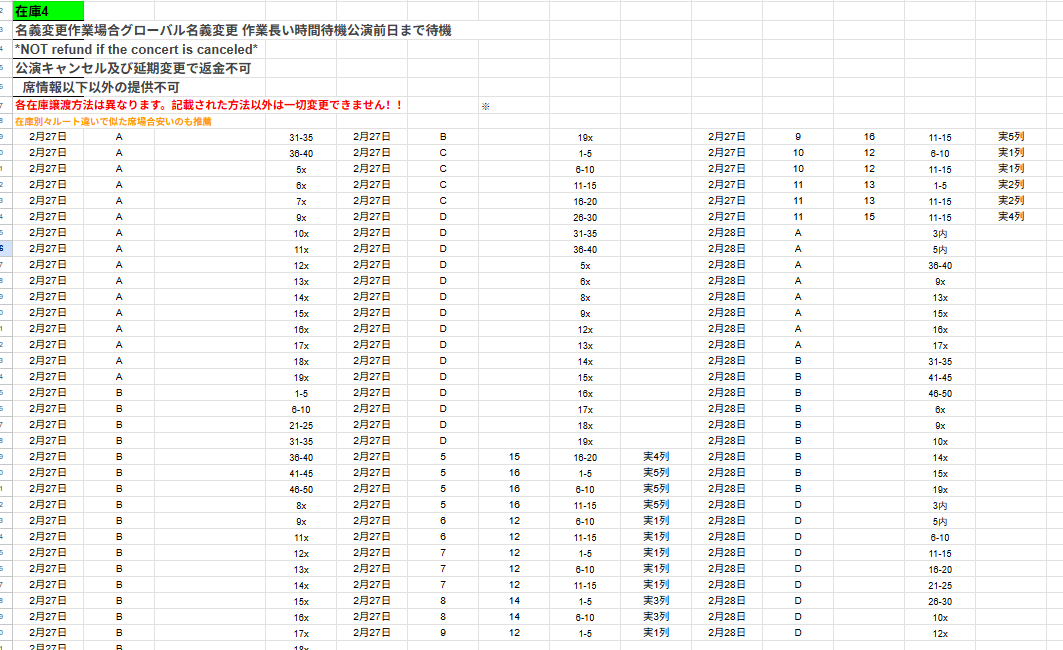Click 36-40 in the 2月28日 A row
This screenshot has height=650, width=1063.
pos(940,266)
